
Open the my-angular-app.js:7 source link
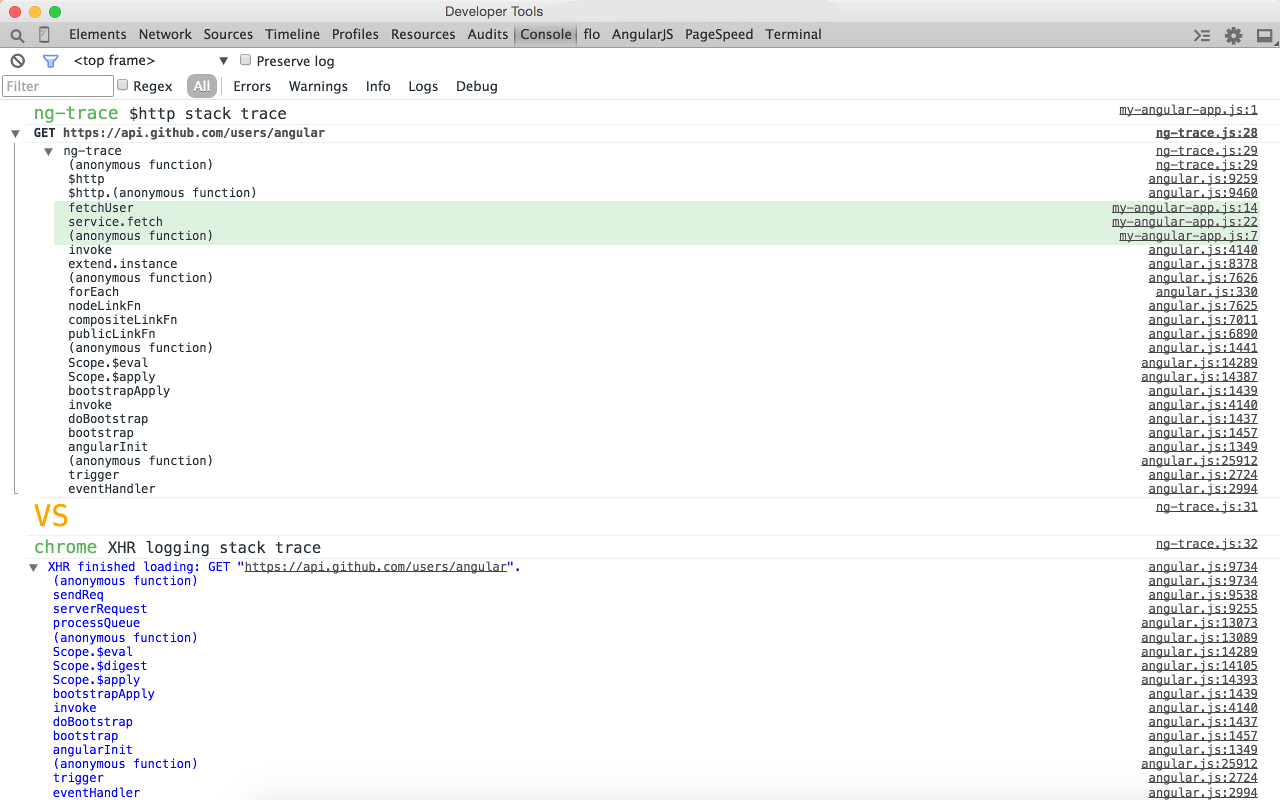[1188, 236]
